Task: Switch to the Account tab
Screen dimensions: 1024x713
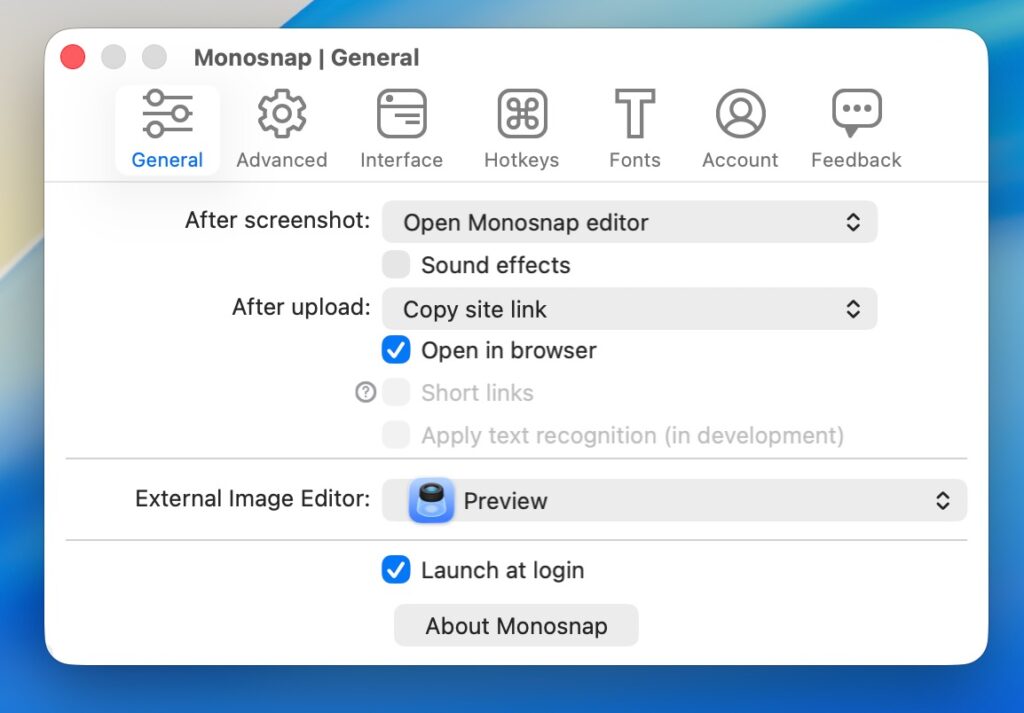Action: coord(740,130)
